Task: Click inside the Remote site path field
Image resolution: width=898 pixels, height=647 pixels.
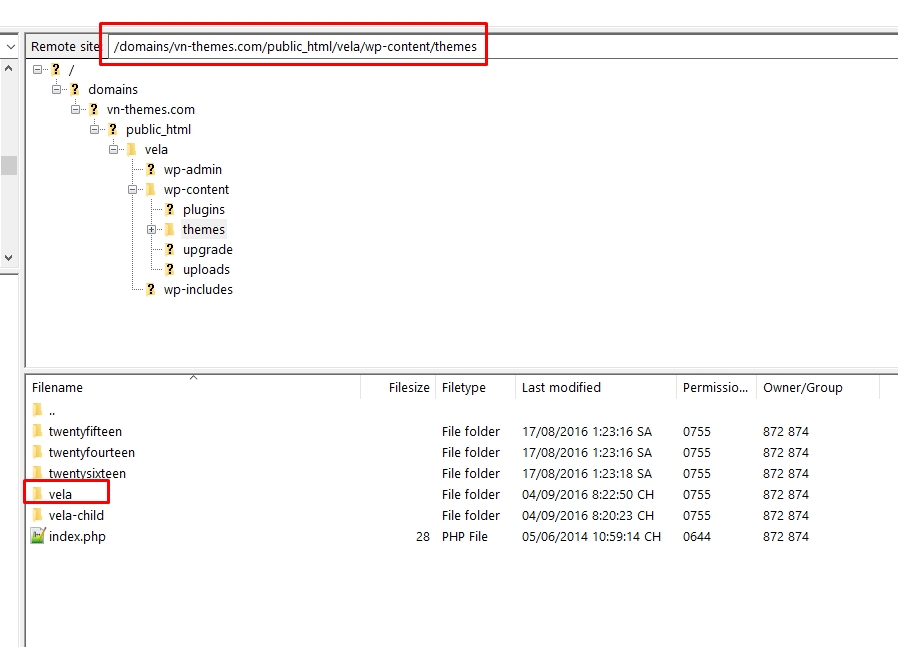Action: pos(290,46)
